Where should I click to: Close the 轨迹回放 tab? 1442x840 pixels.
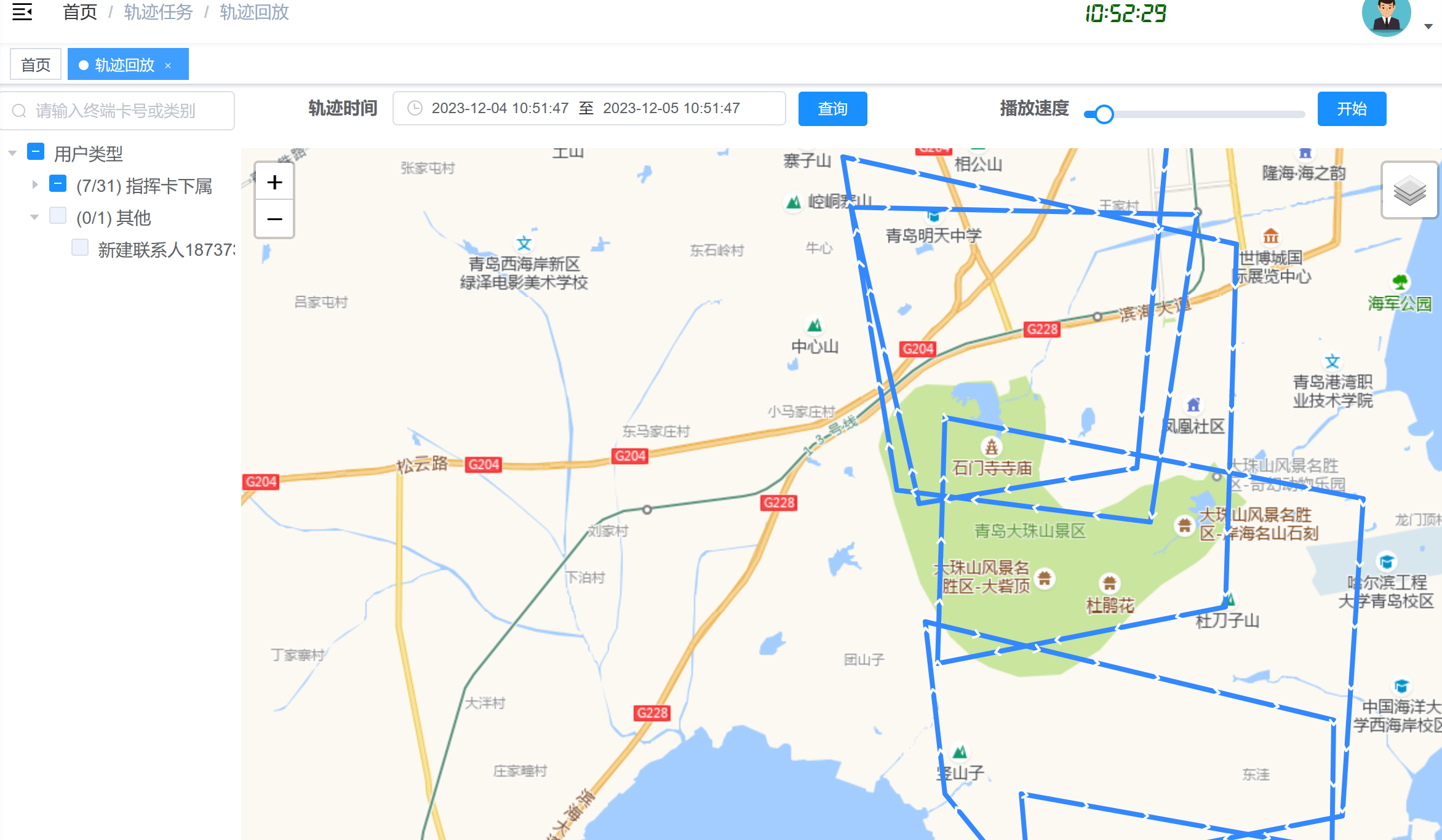click(x=168, y=65)
